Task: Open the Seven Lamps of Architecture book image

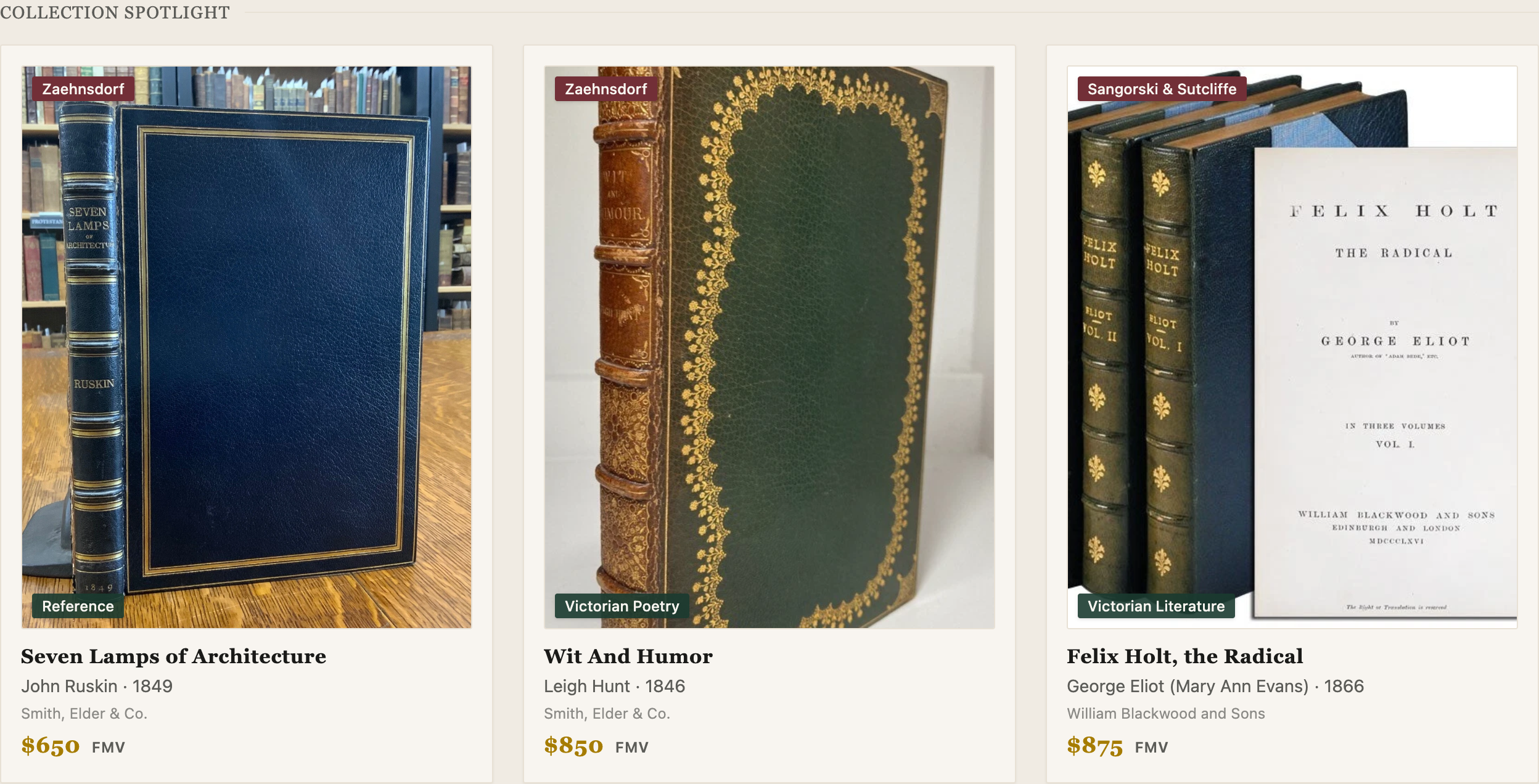Action: click(x=247, y=347)
